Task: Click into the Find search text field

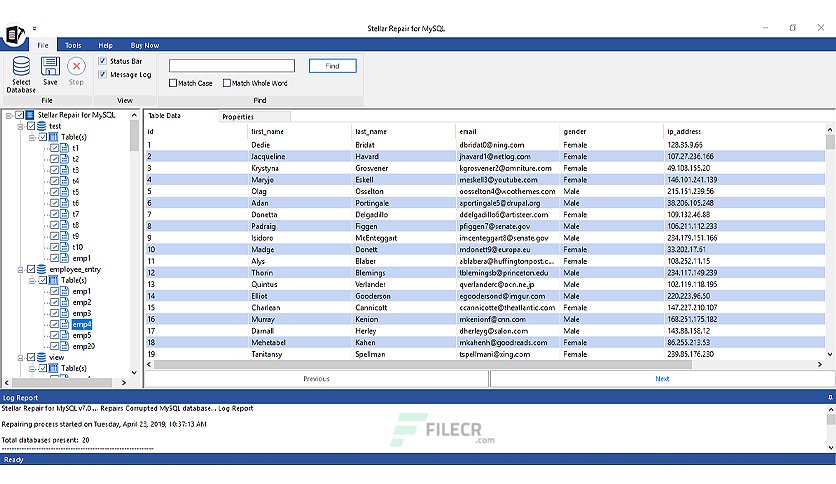Action: [232, 66]
